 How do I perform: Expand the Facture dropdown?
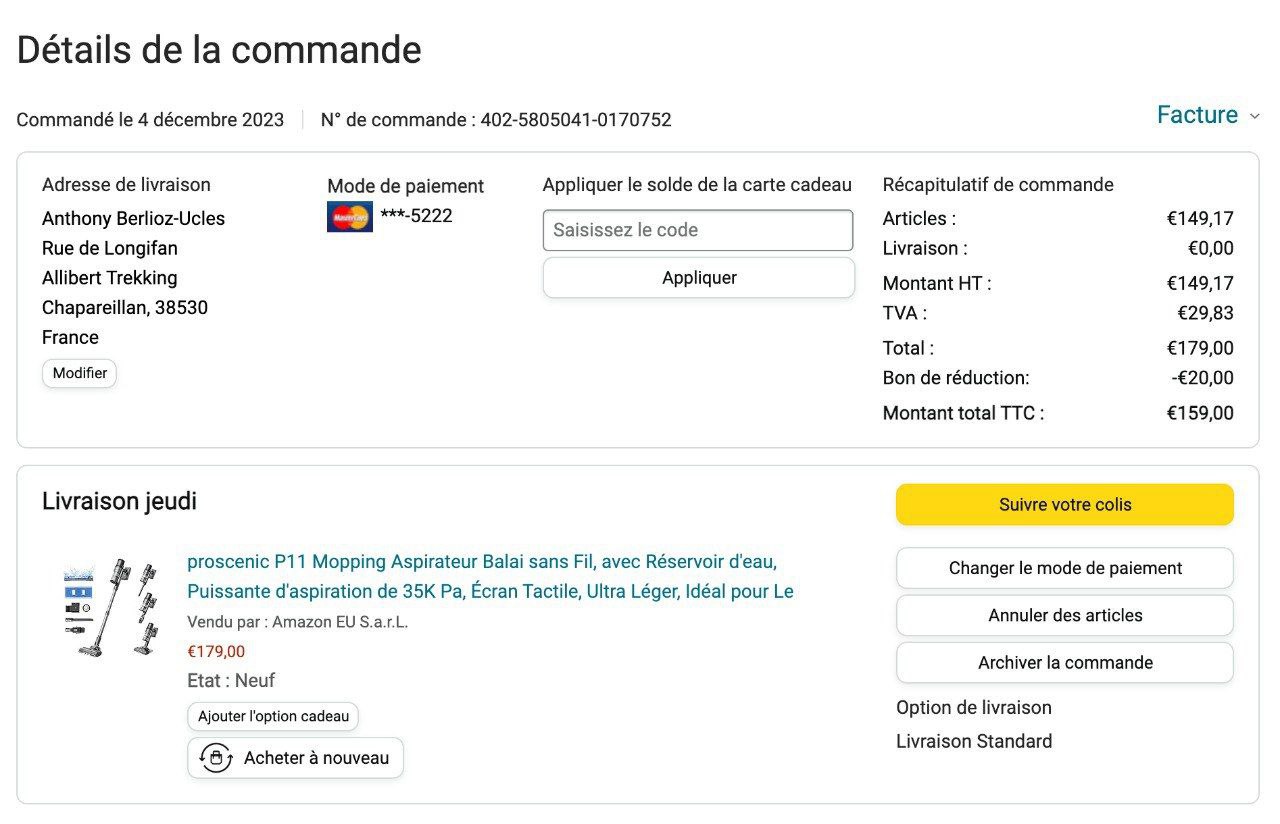tap(1197, 115)
